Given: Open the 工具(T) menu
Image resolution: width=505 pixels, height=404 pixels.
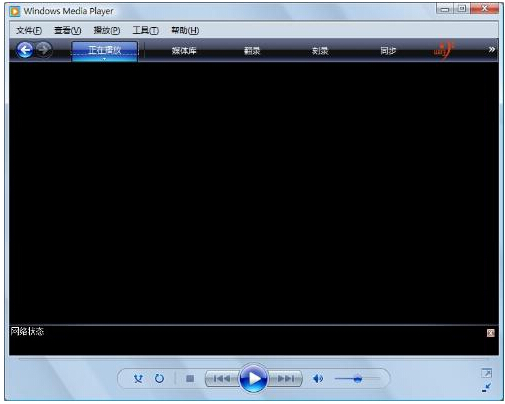Looking at the screenshot, I should click(x=146, y=31).
